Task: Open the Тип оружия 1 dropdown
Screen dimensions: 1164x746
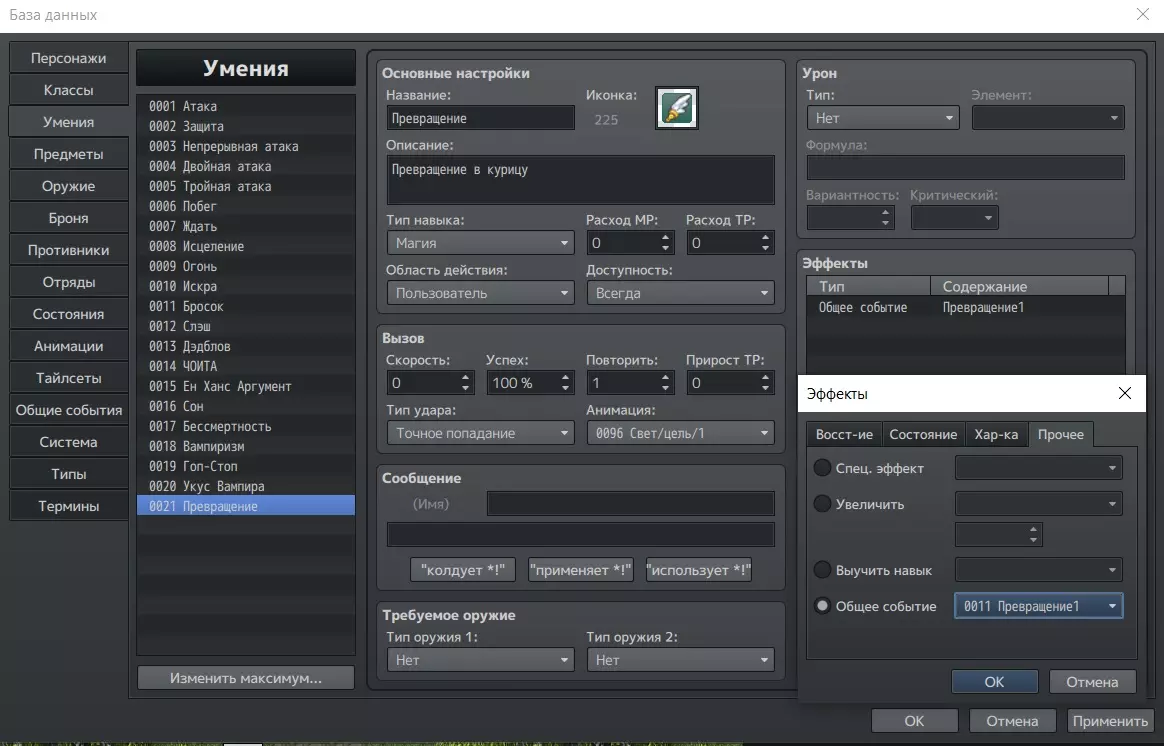Action: coord(480,660)
